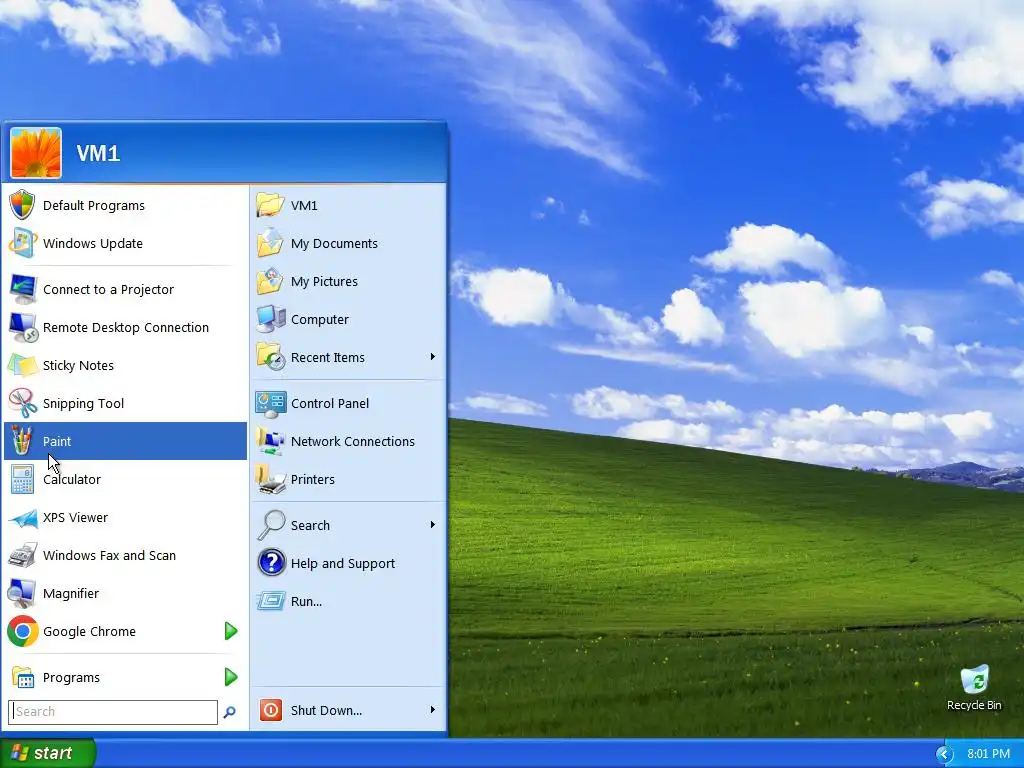Click the VM1 user picture with orange flower

pos(36,153)
